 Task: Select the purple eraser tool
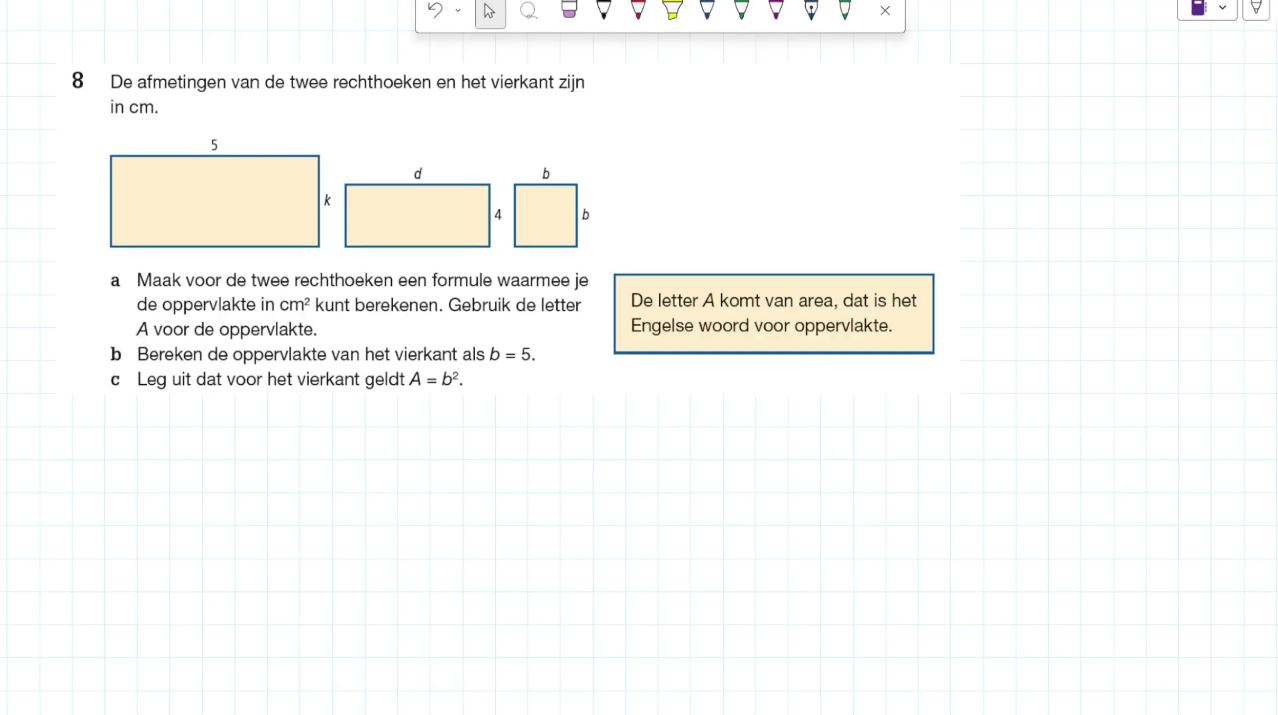[x=569, y=10]
